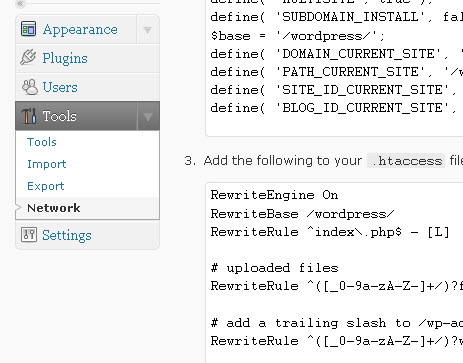
Task: Click the Plugins plug icon
Action: (x=28, y=57)
